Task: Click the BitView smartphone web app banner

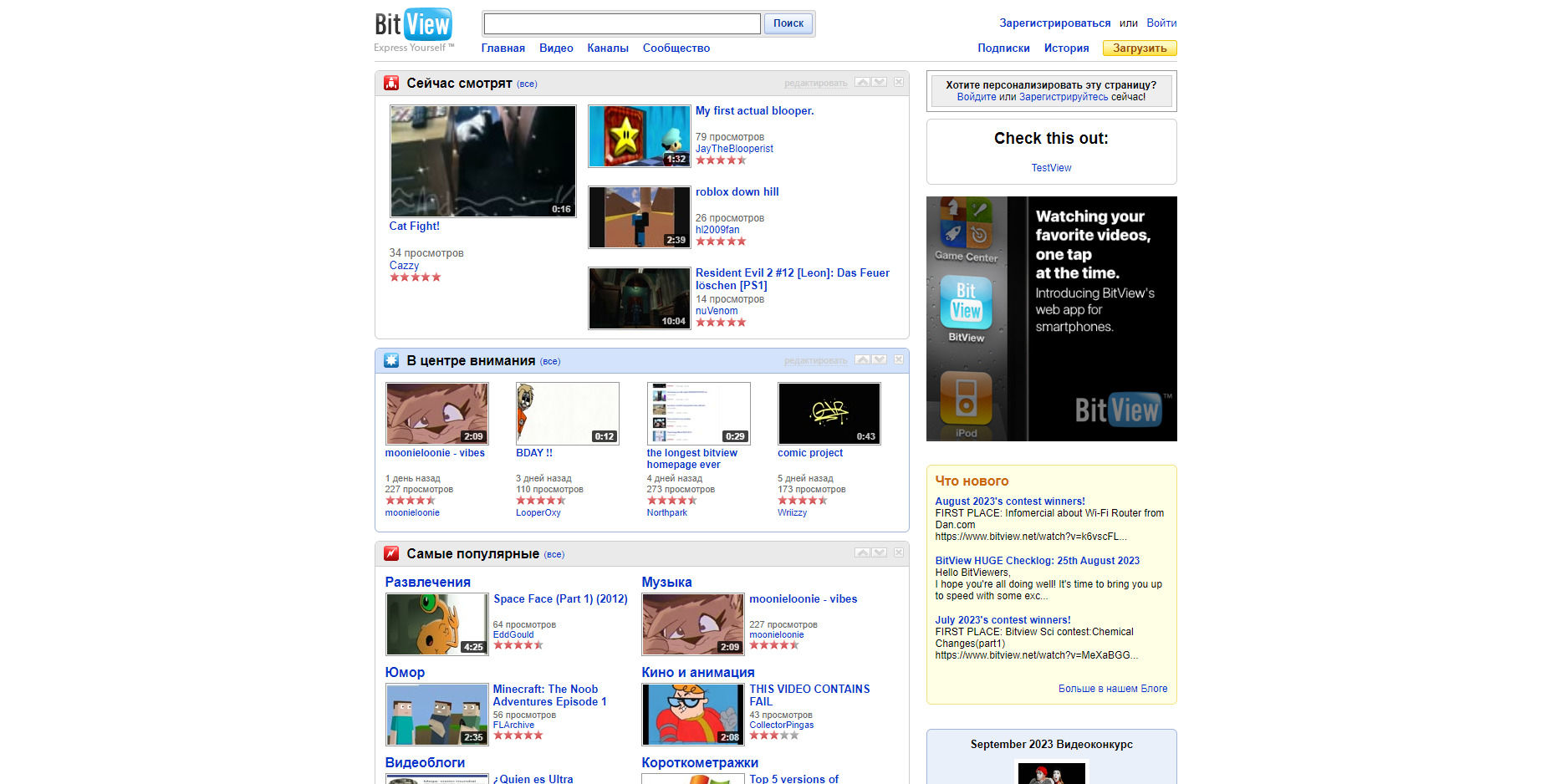Action: click(x=1052, y=318)
